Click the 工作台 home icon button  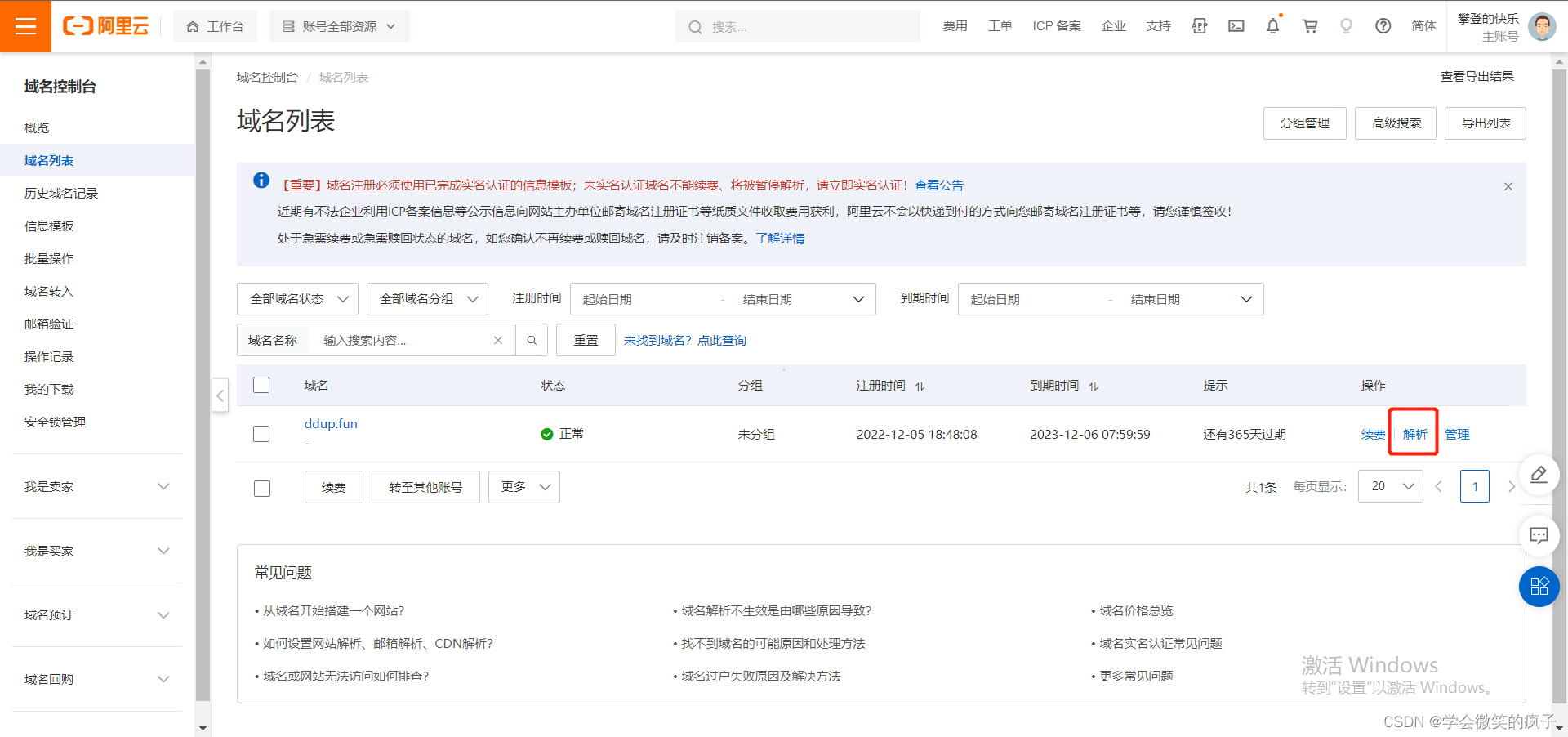(x=215, y=26)
